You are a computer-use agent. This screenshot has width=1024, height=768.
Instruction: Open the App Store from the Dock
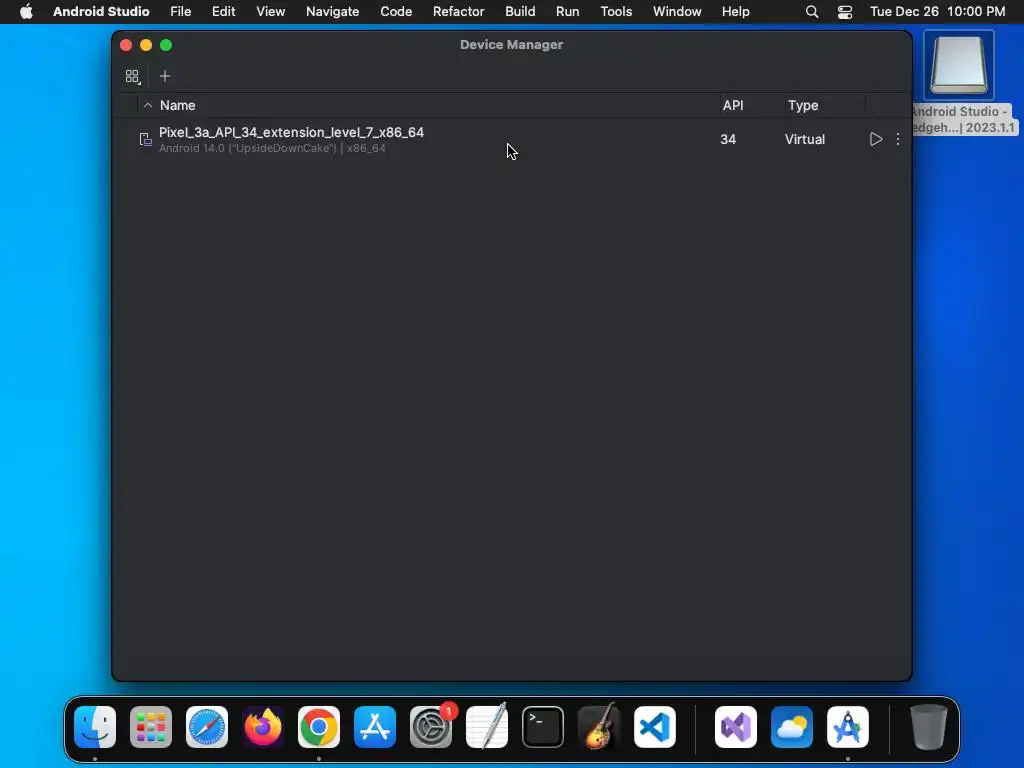(x=375, y=727)
